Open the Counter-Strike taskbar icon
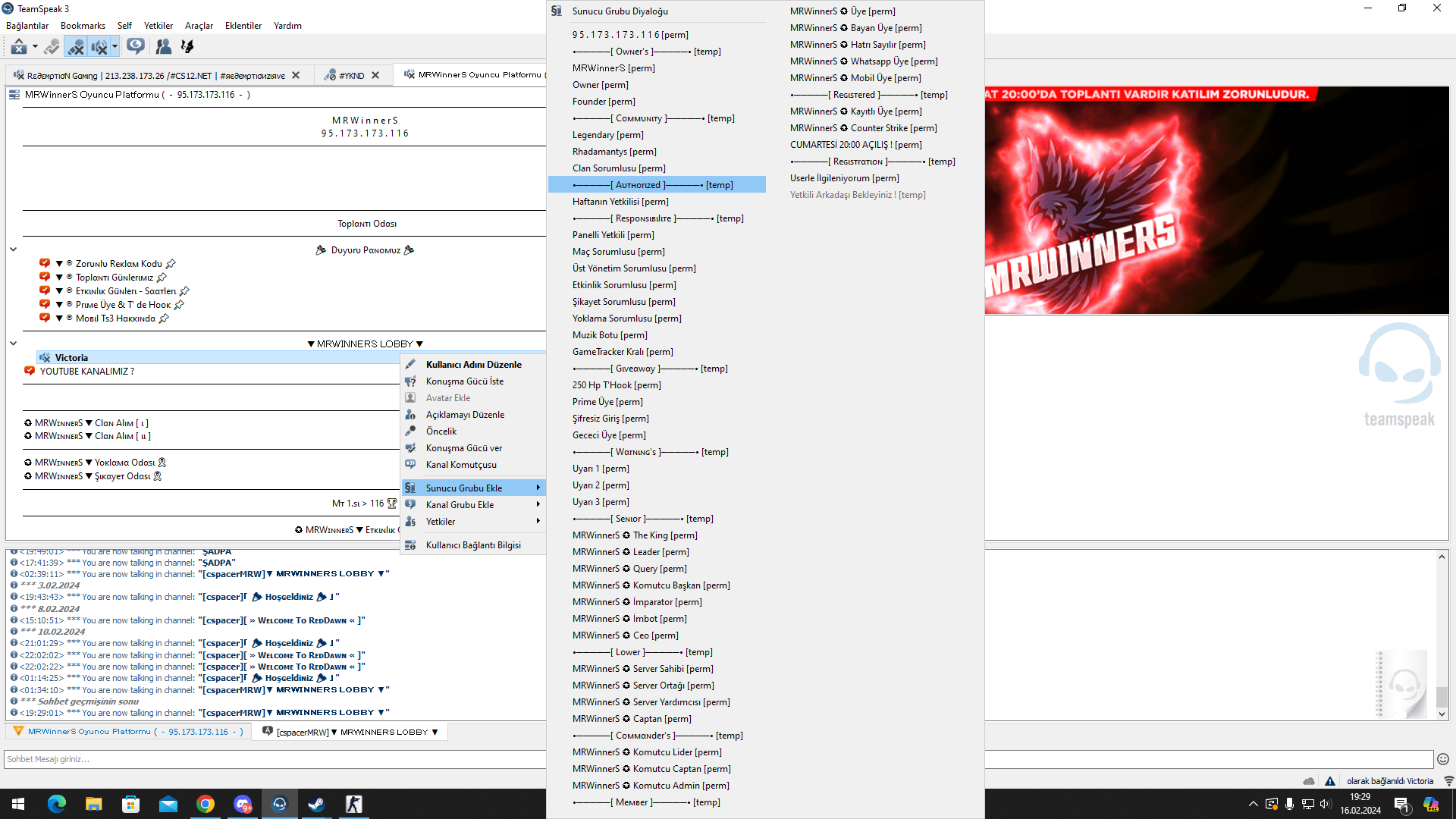 (x=353, y=804)
